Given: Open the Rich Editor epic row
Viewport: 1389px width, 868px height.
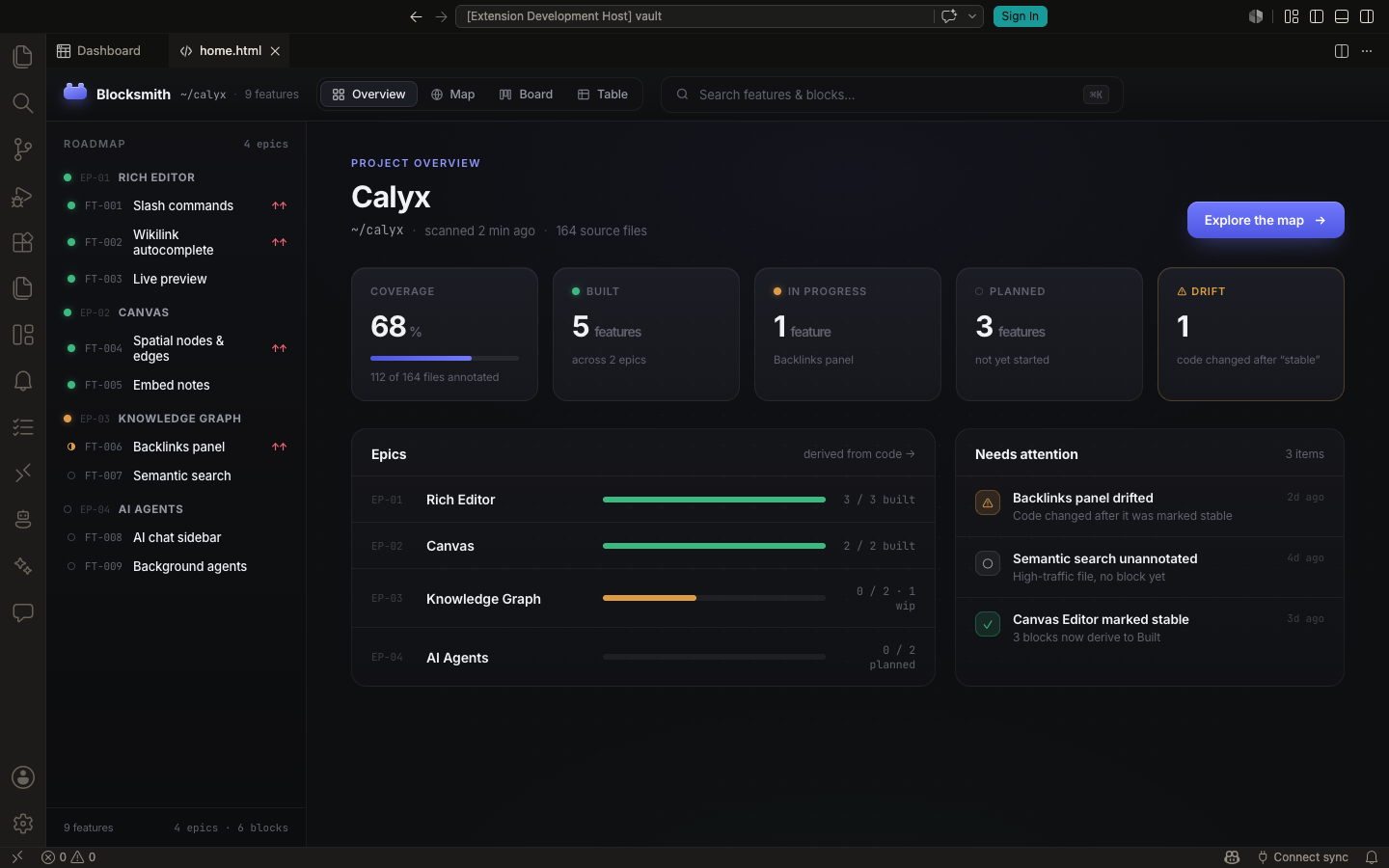Looking at the screenshot, I should pyautogui.click(x=643, y=500).
